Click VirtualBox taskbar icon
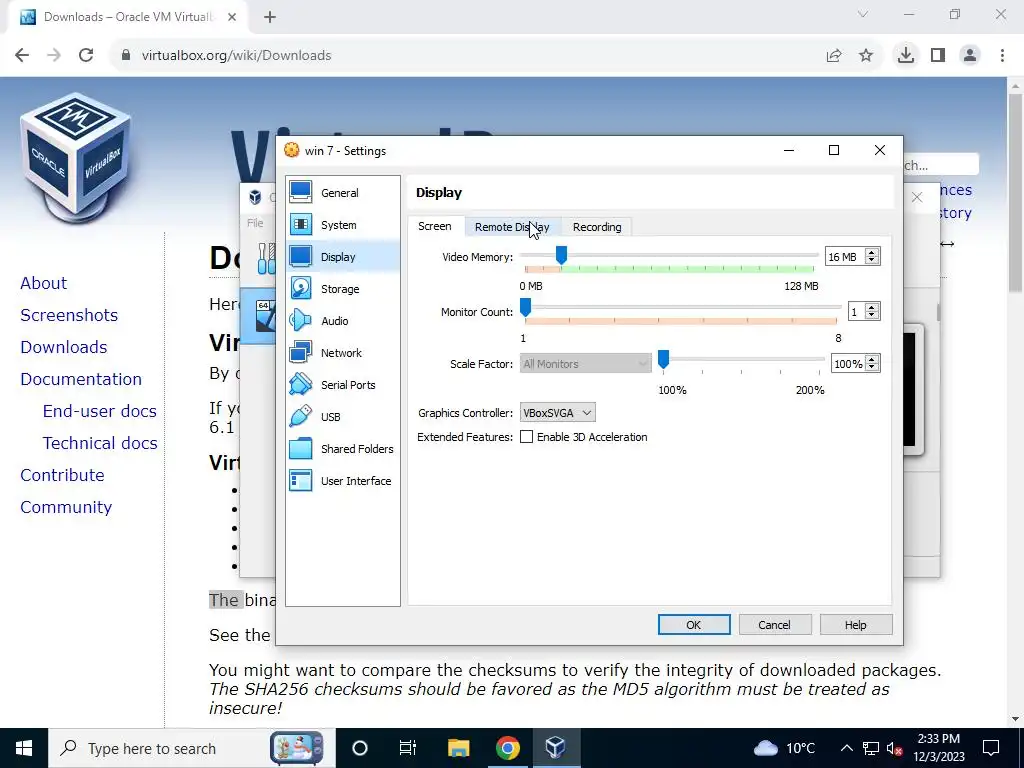1024x768 pixels. [x=555, y=748]
